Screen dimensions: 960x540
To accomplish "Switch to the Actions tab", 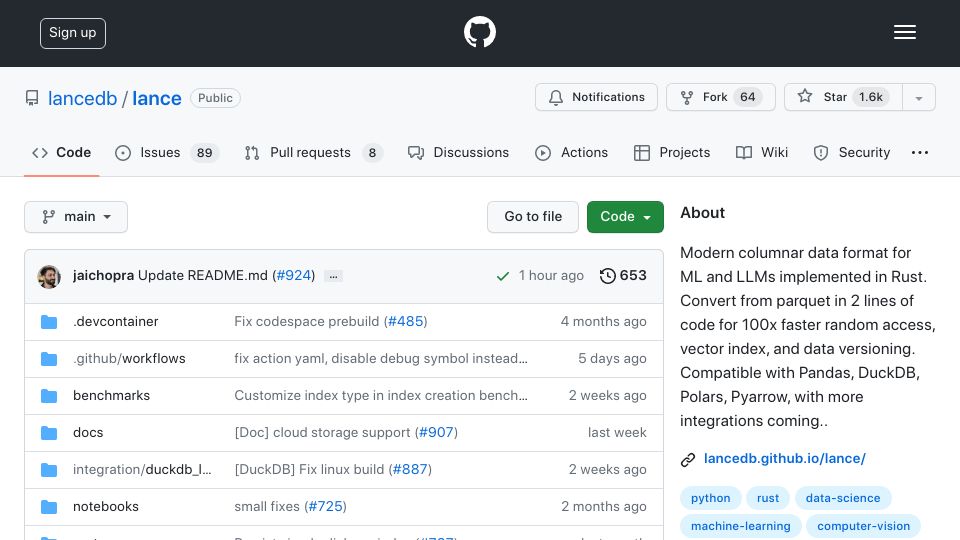I will (571, 152).
